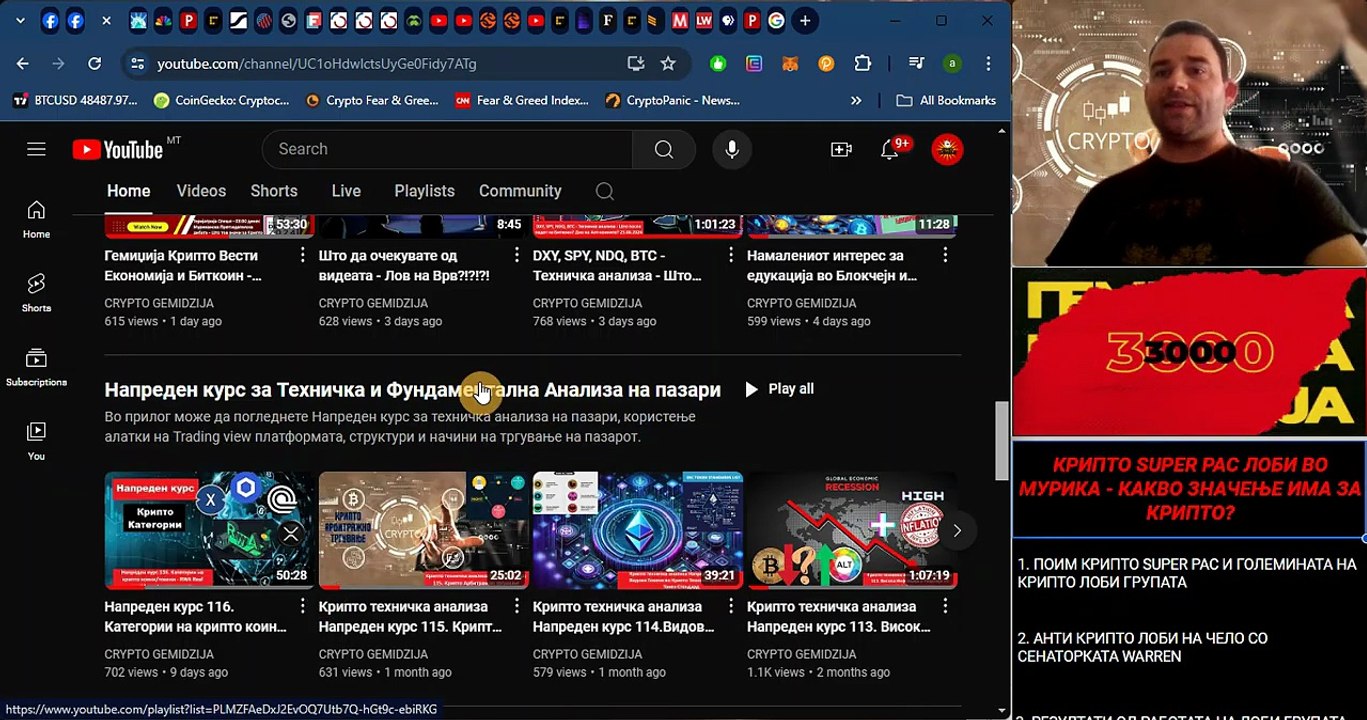Image resolution: width=1367 pixels, height=720 pixels.
Task: Click the browser address bar URL
Action: [316, 63]
